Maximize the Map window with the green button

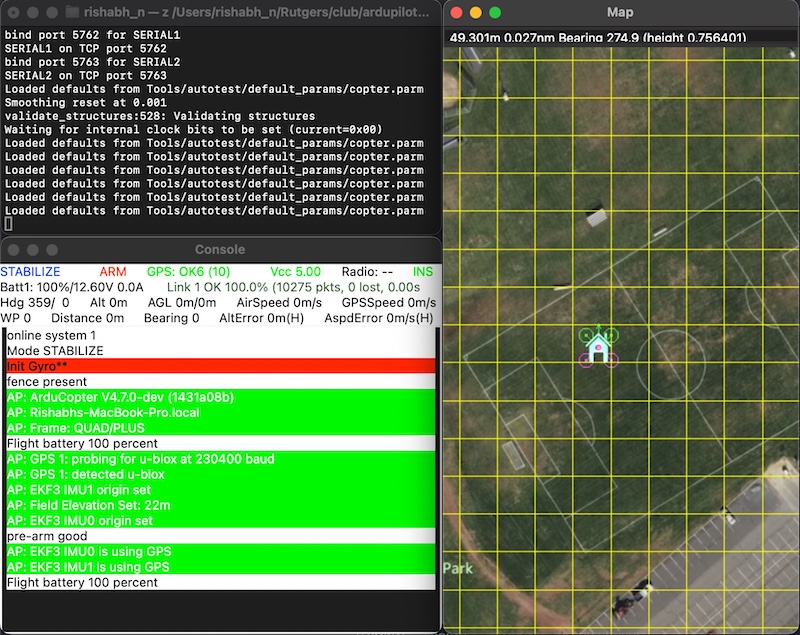point(493,13)
